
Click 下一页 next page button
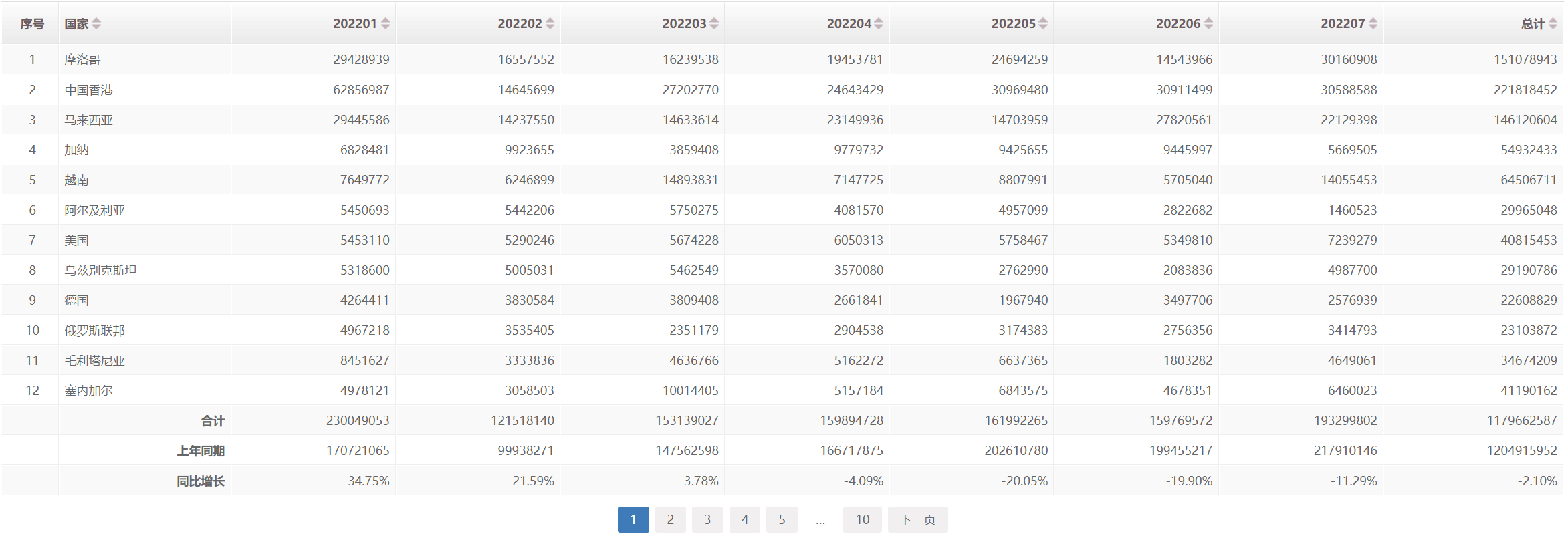pyautogui.click(x=917, y=519)
